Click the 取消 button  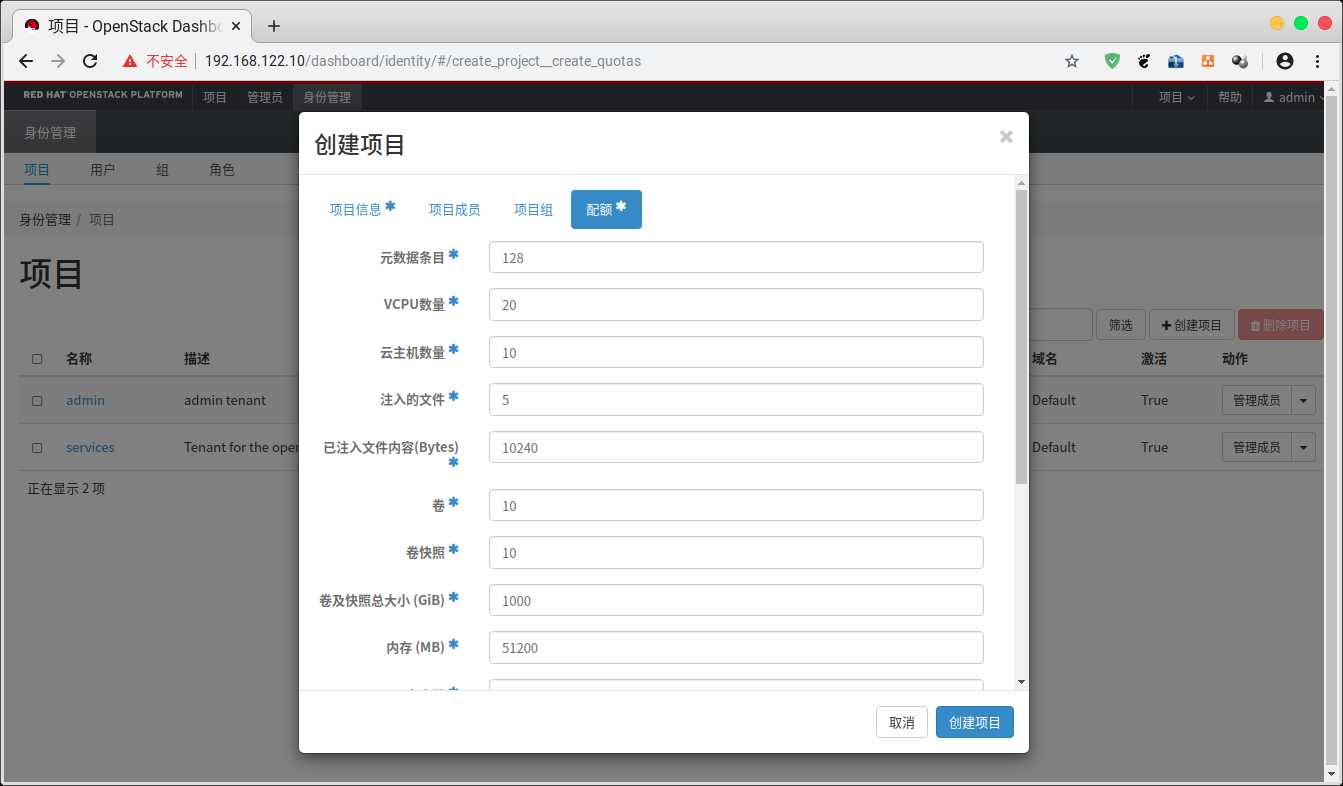(x=902, y=722)
